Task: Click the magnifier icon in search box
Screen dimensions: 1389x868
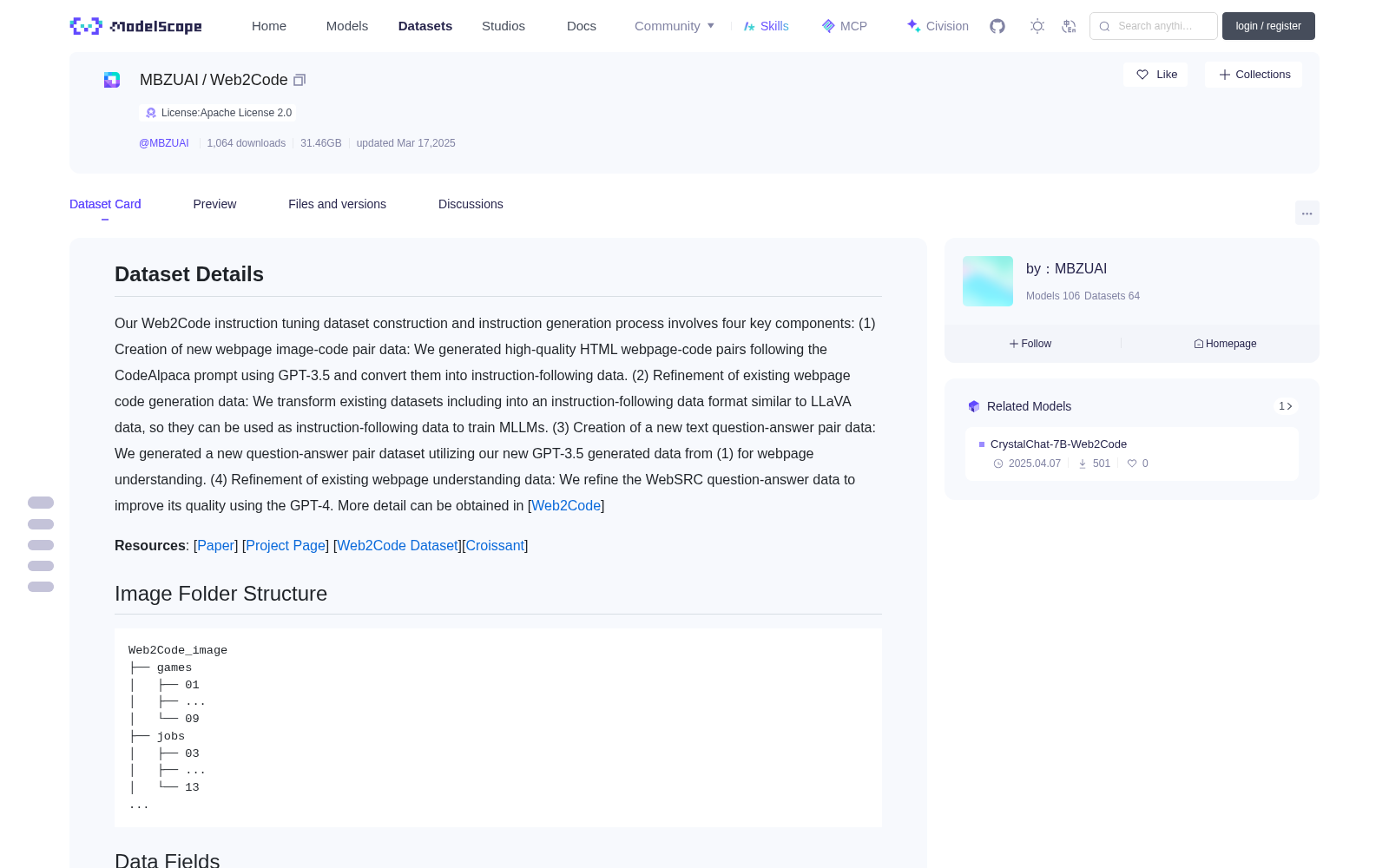Action: point(1105,26)
